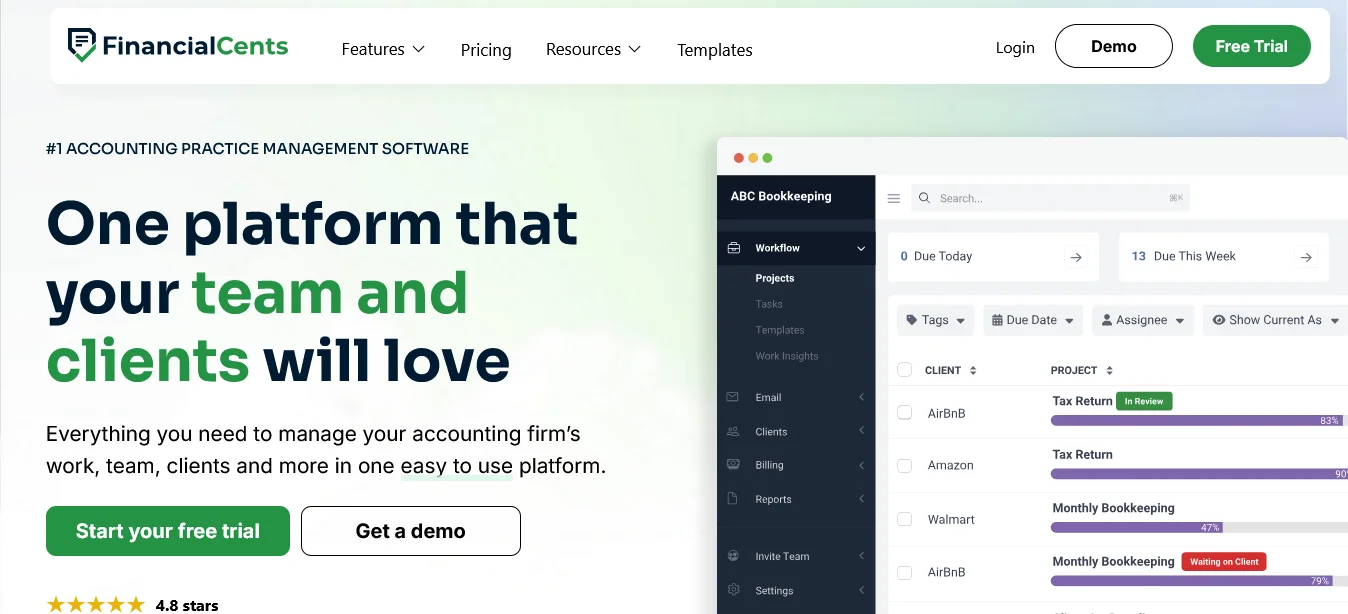The width and height of the screenshot is (1348, 614).
Task: Click the Billing icon in sidebar
Action: pos(733,465)
